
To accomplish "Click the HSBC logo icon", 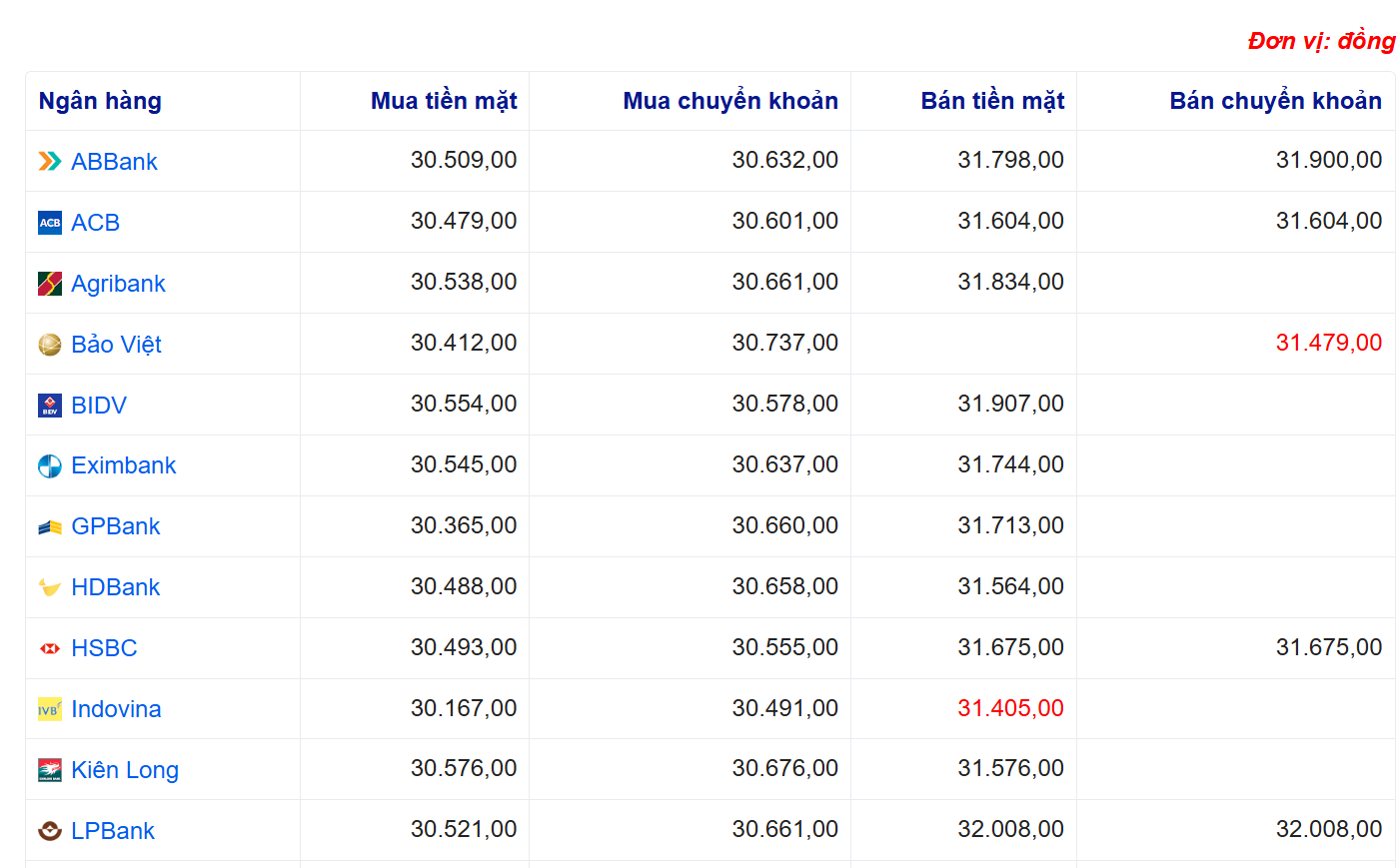I will [x=50, y=649].
